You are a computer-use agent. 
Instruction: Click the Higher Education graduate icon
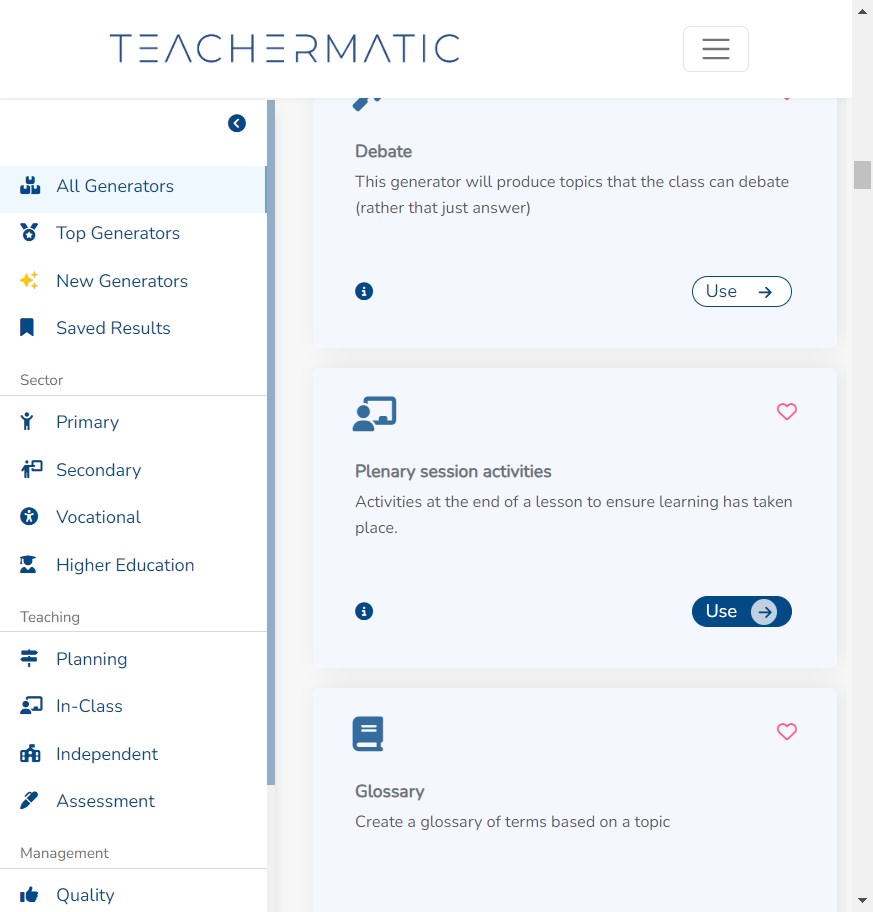pos(28,564)
